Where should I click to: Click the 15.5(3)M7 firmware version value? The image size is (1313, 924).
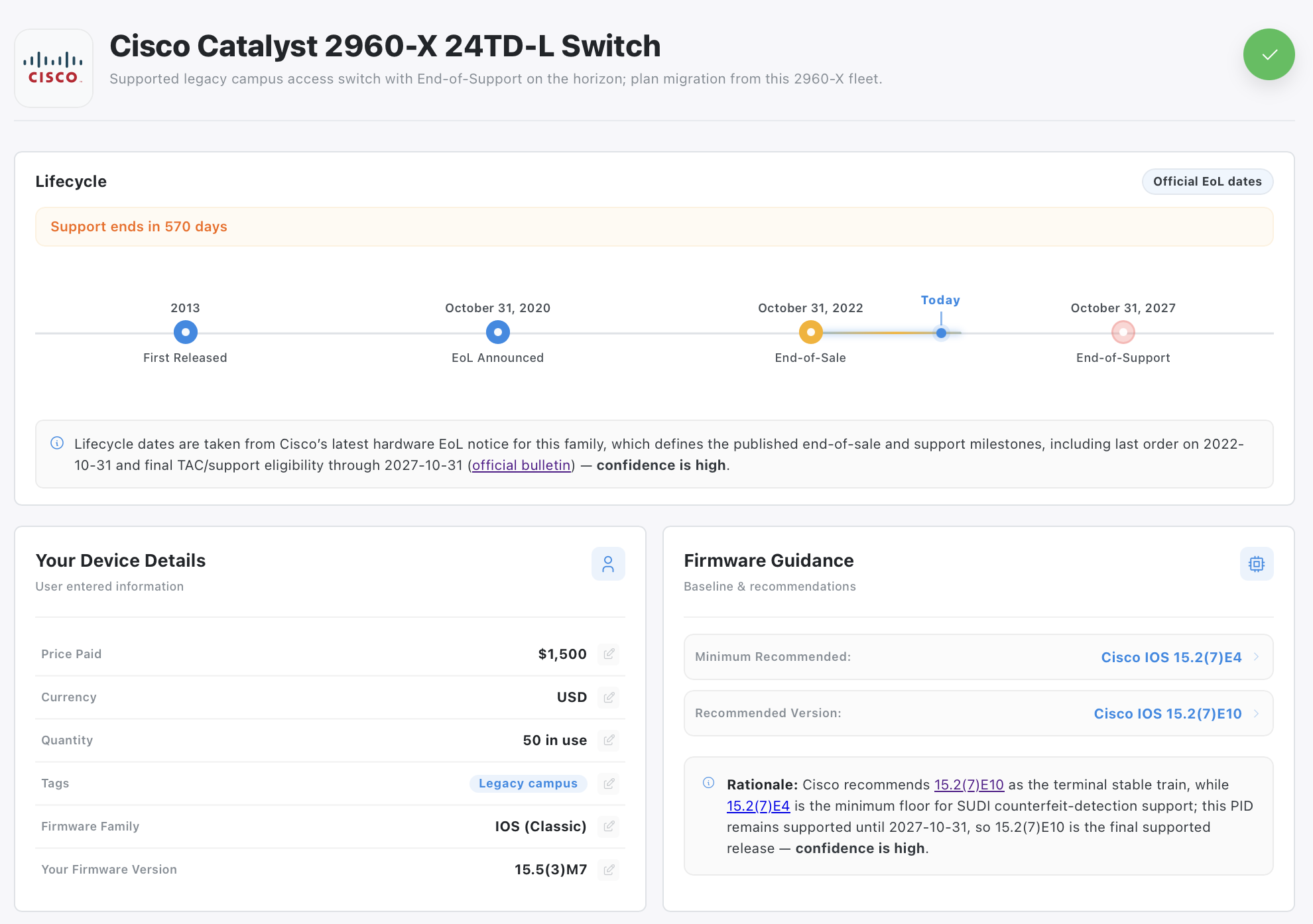click(x=551, y=870)
